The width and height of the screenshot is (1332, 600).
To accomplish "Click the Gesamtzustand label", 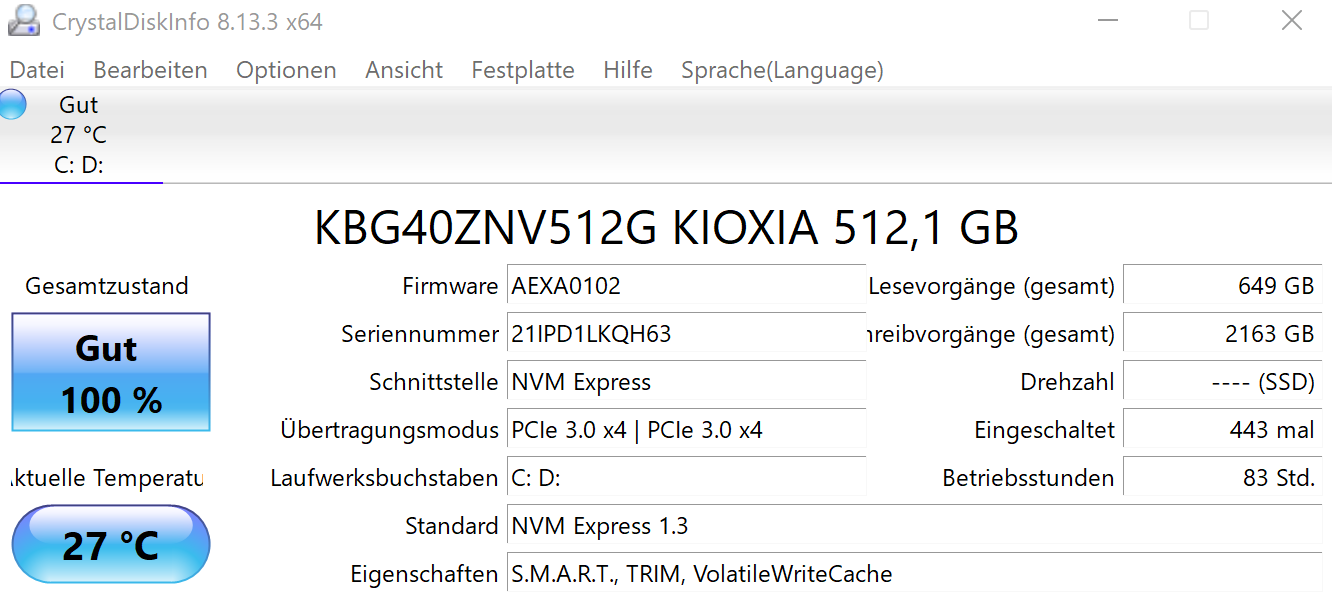I will [x=107, y=286].
